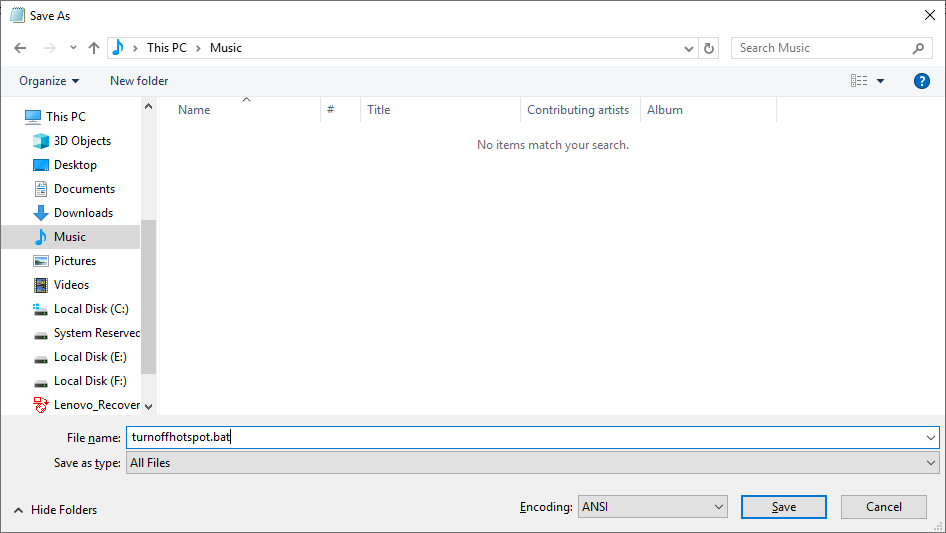
Task: Click the Save button
Action: coord(784,507)
